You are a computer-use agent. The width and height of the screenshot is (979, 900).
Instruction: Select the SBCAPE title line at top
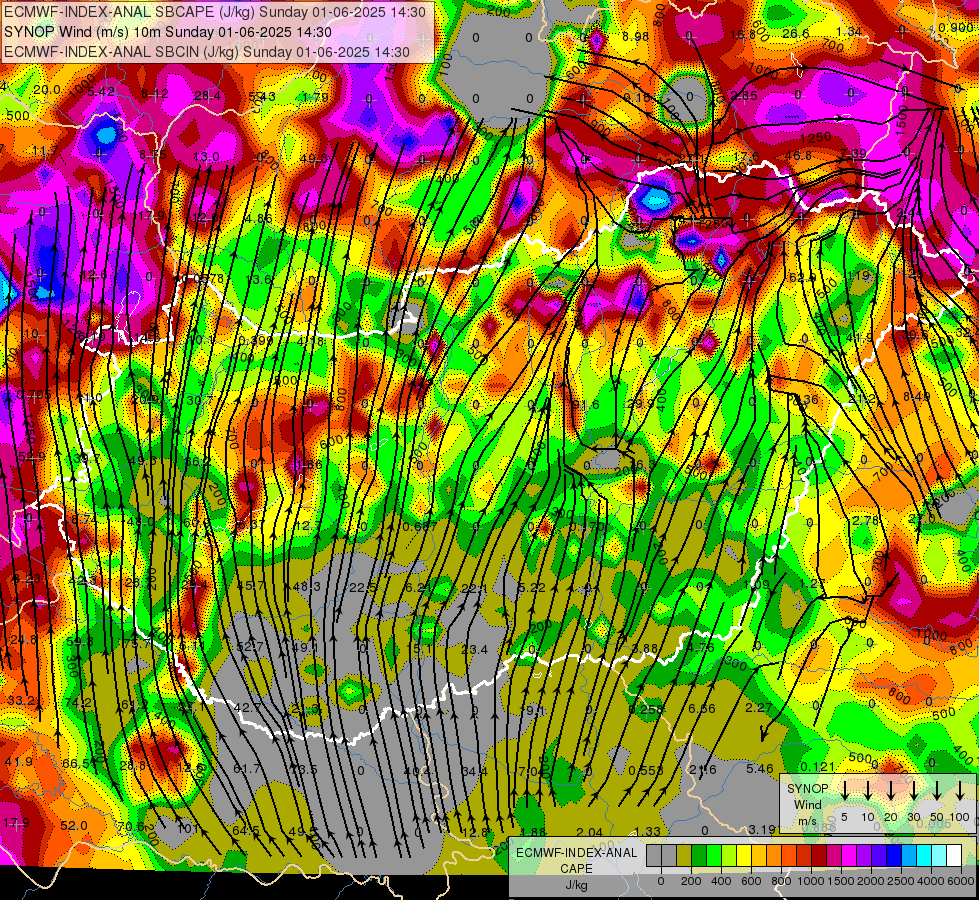[215, 12]
